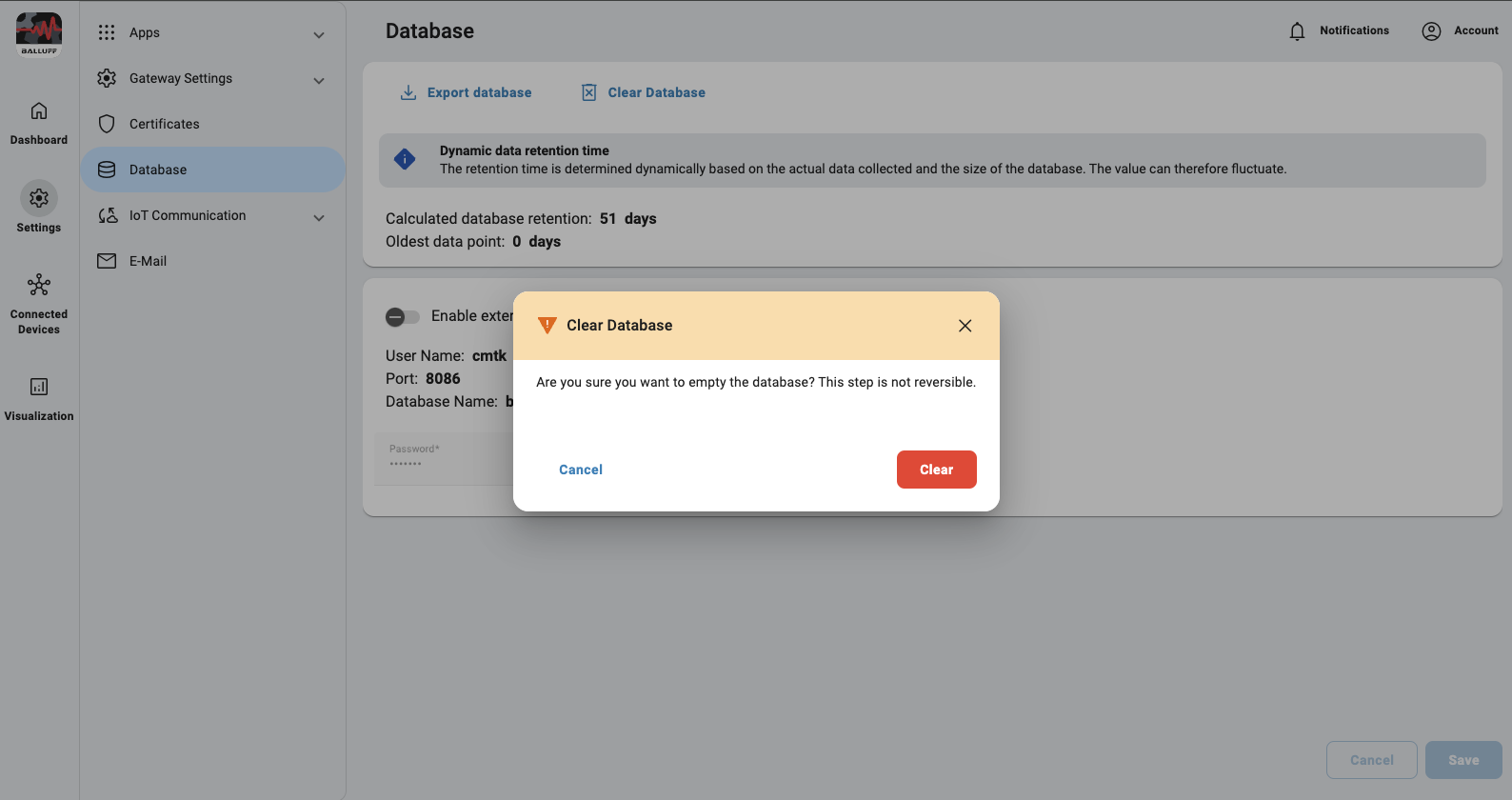
Task: Select the Settings gear icon
Action: [39, 198]
